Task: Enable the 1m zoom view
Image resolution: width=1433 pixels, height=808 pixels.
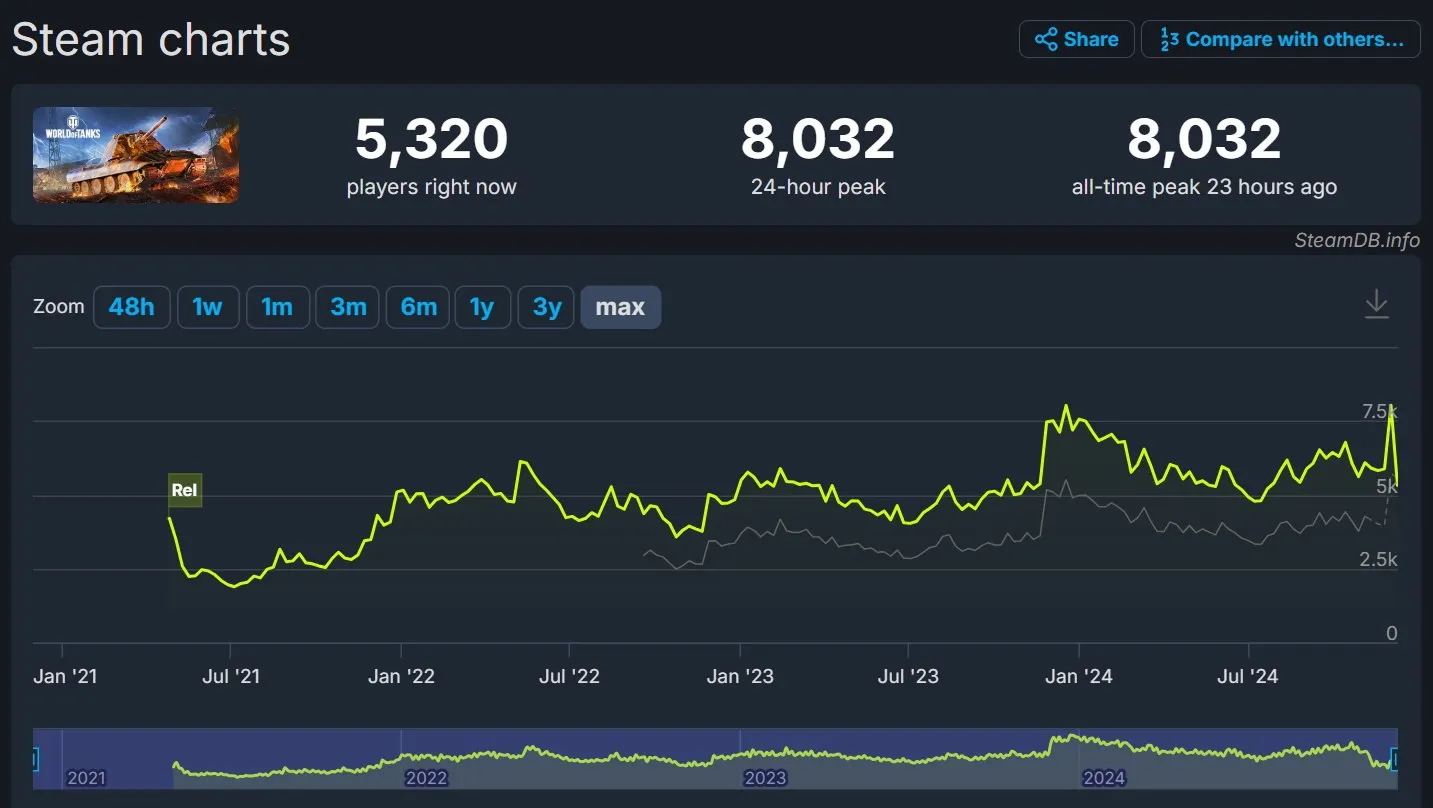Action: coord(277,307)
